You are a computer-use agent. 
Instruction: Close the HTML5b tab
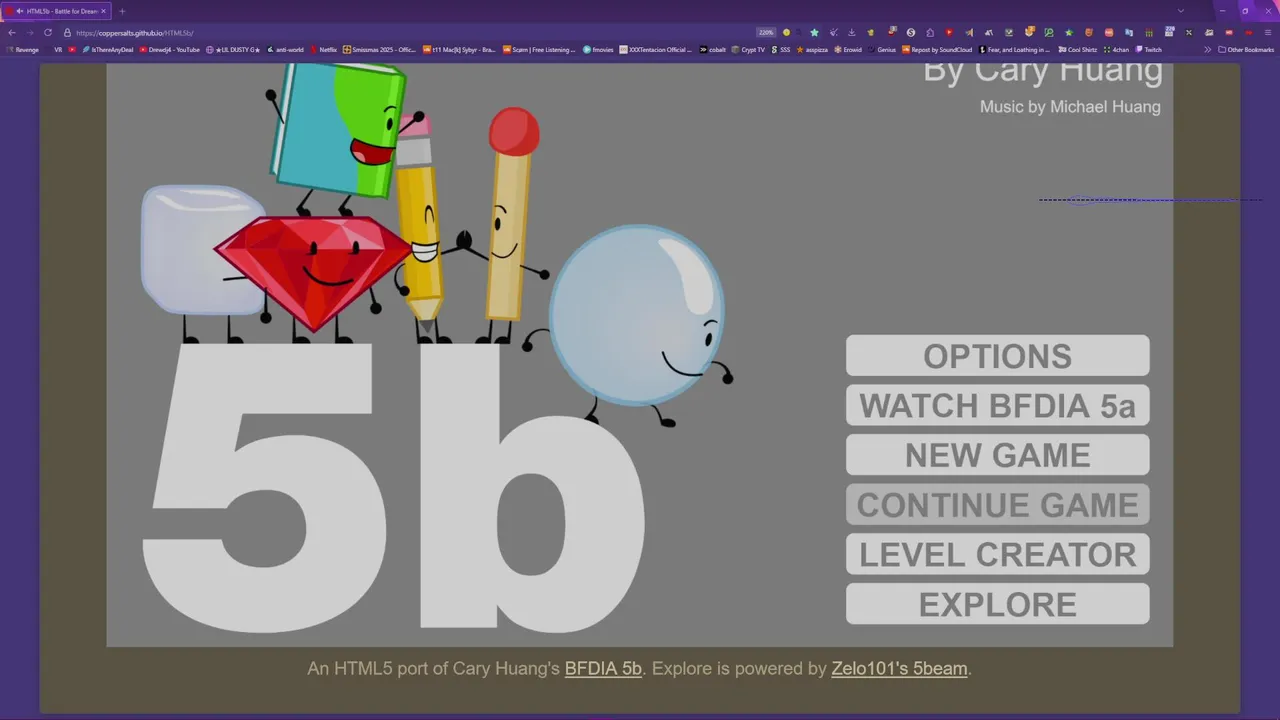[x=103, y=11]
